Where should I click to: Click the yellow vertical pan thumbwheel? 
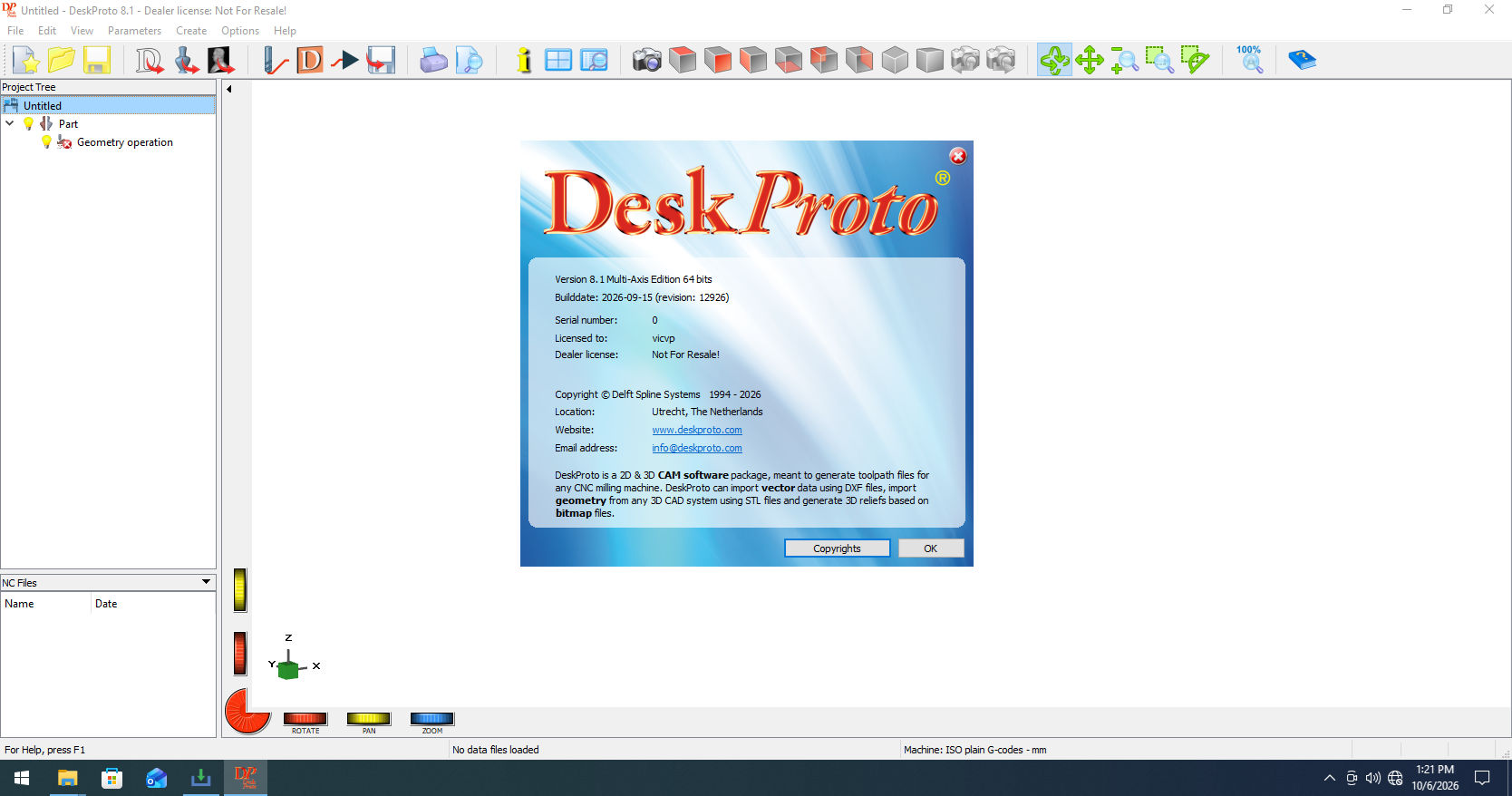(x=240, y=590)
